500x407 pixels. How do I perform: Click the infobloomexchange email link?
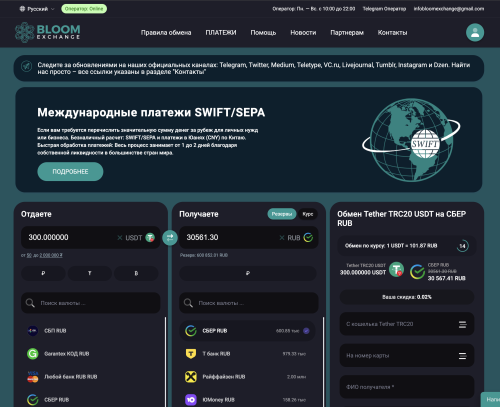(x=449, y=9)
